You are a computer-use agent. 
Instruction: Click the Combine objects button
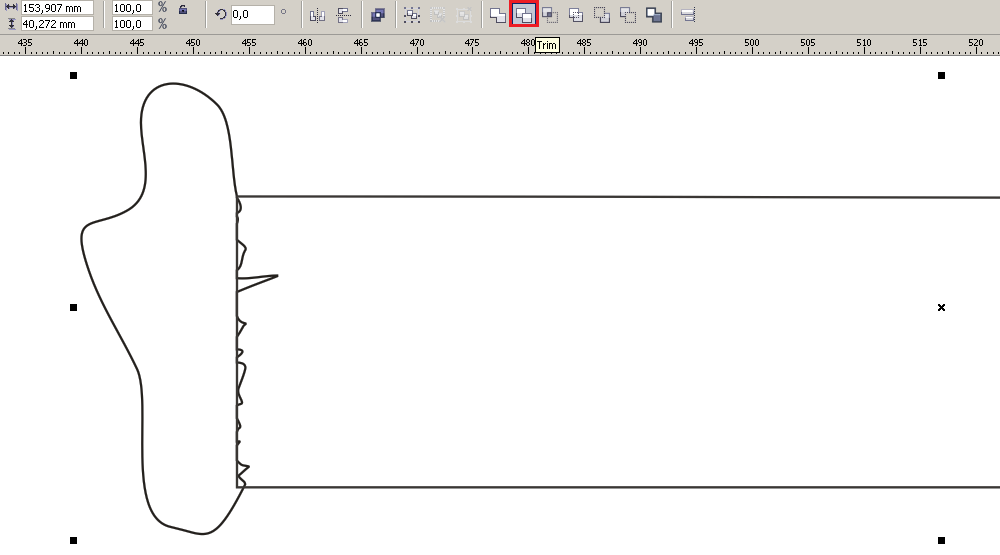(378, 15)
